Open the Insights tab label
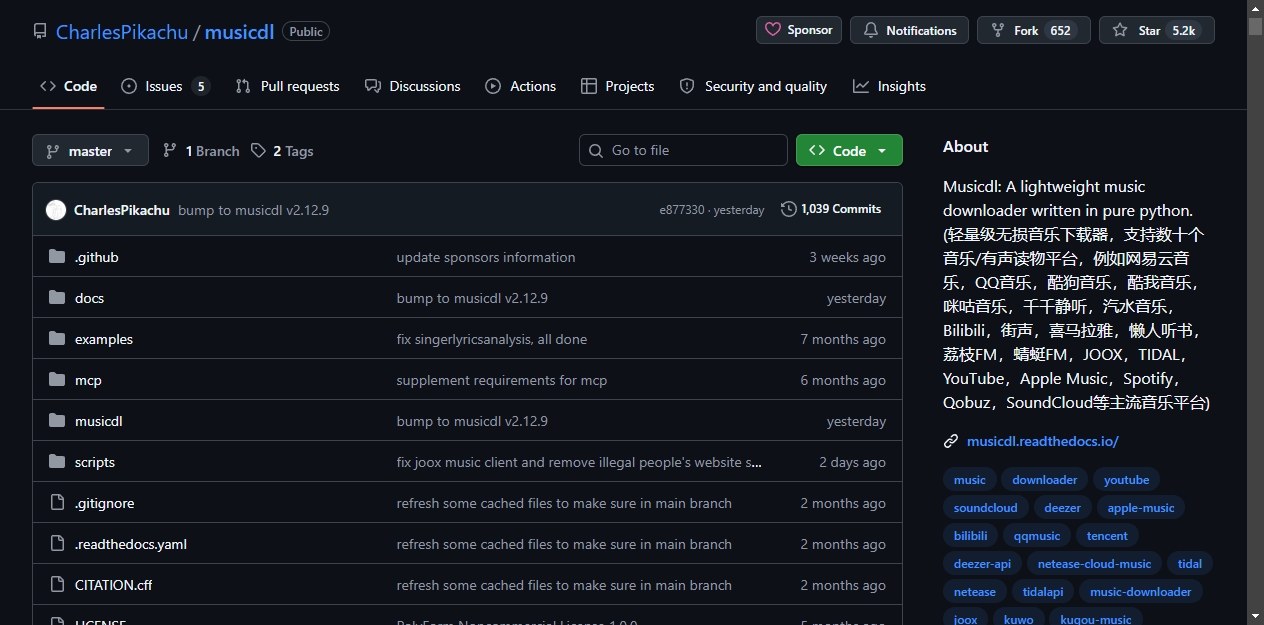Viewport: 1264px width, 625px height. [902, 86]
